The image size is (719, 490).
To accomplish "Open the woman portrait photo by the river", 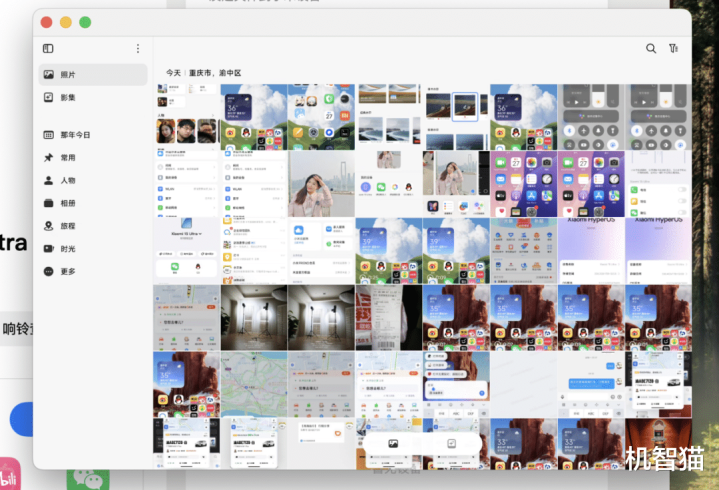I will [321, 184].
